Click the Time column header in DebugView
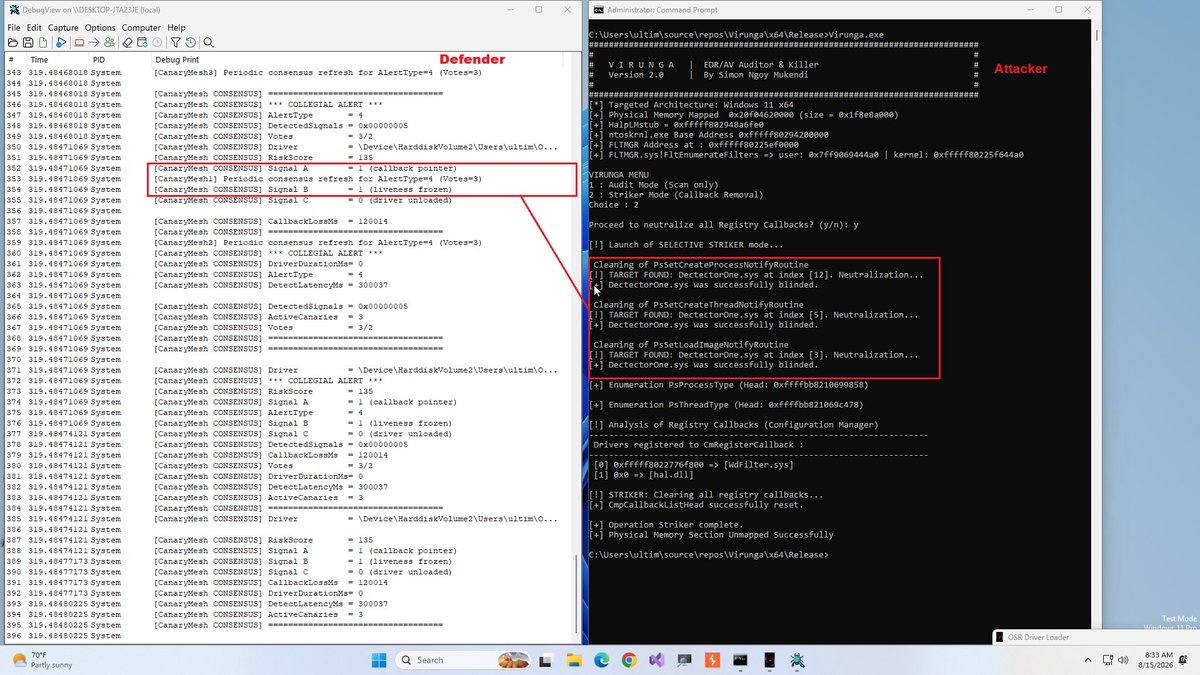The height and width of the screenshot is (675, 1200). [x=59, y=60]
